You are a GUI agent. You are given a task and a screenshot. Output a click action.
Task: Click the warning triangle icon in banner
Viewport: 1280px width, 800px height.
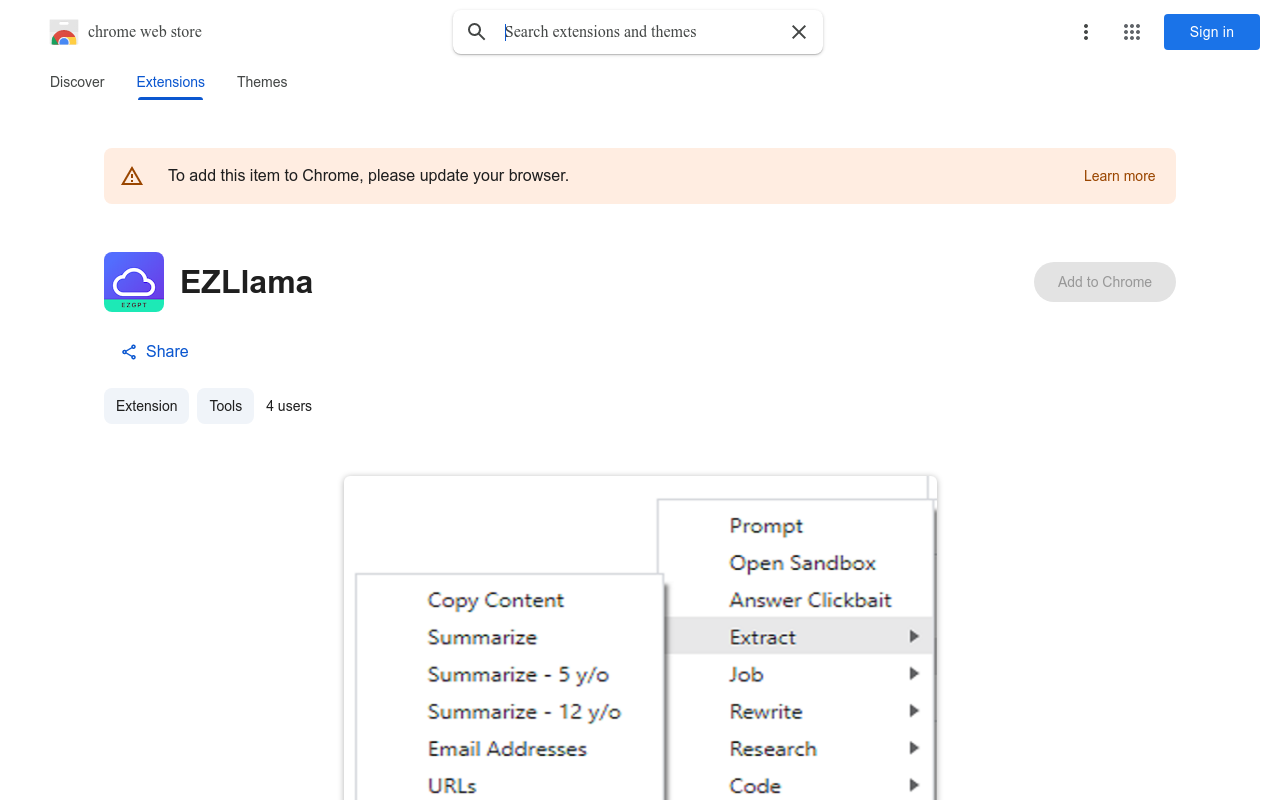click(132, 177)
